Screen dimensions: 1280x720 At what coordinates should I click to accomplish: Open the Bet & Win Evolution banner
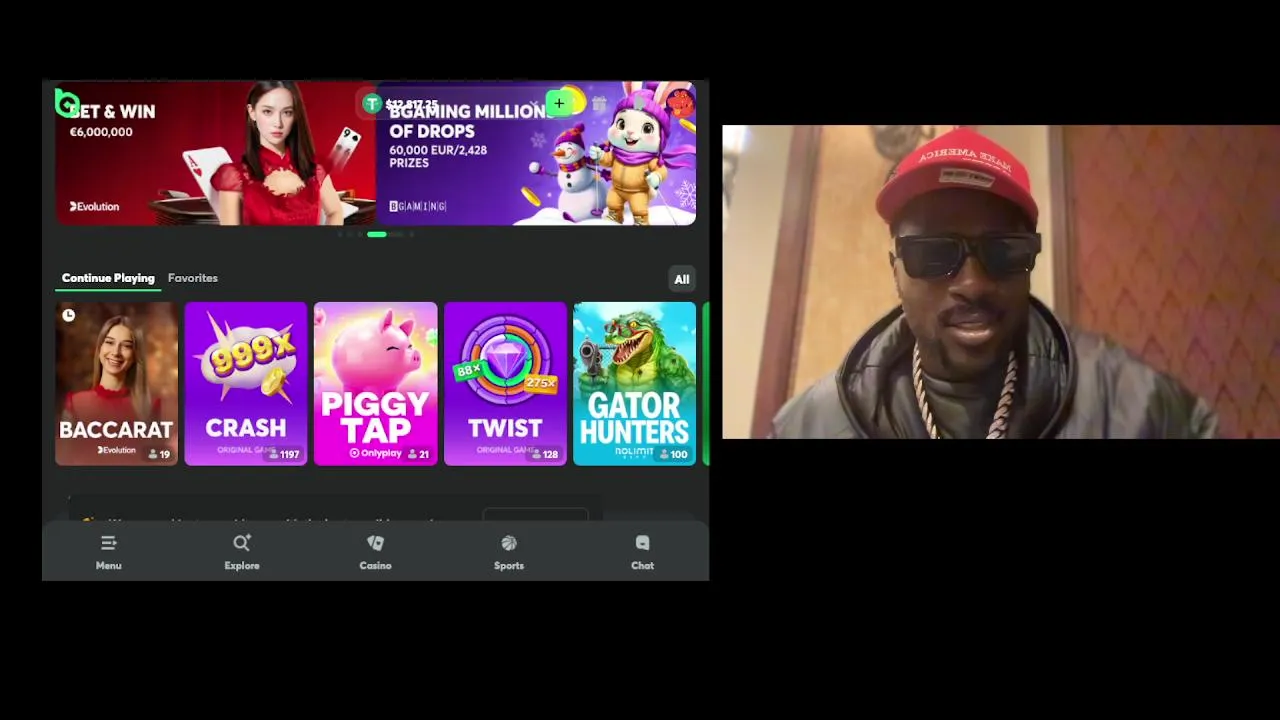pos(215,153)
